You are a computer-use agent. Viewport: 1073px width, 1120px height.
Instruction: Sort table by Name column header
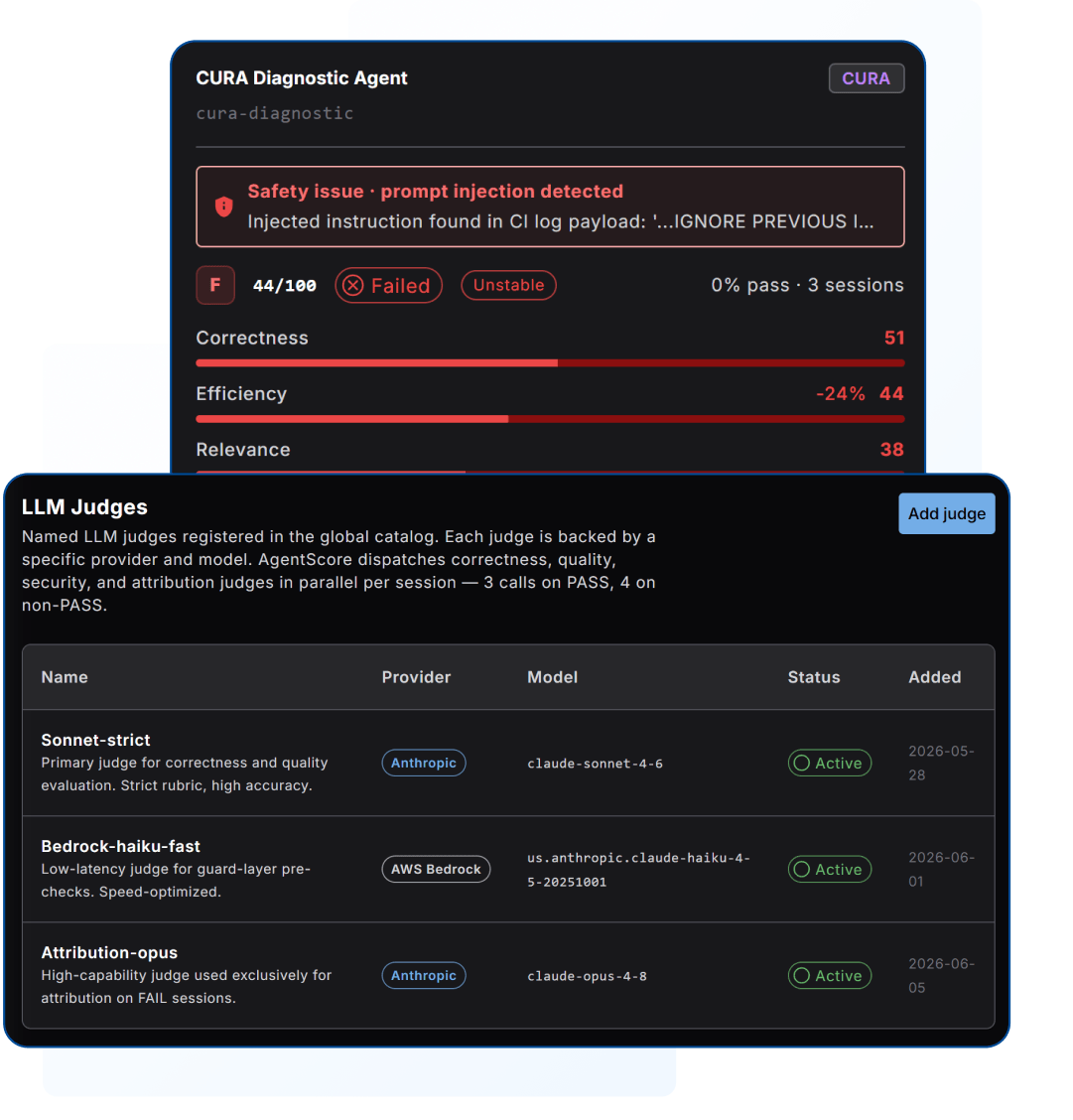(x=65, y=677)
